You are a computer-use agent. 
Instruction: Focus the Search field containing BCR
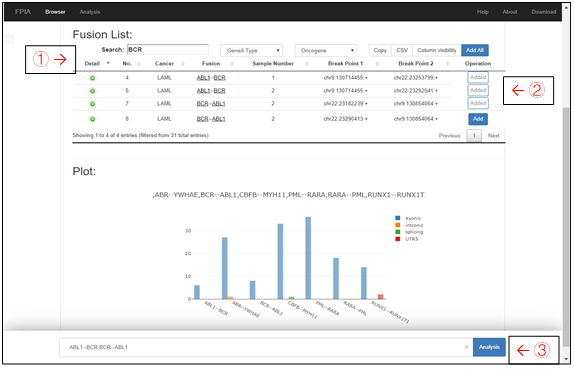point(168,49)
